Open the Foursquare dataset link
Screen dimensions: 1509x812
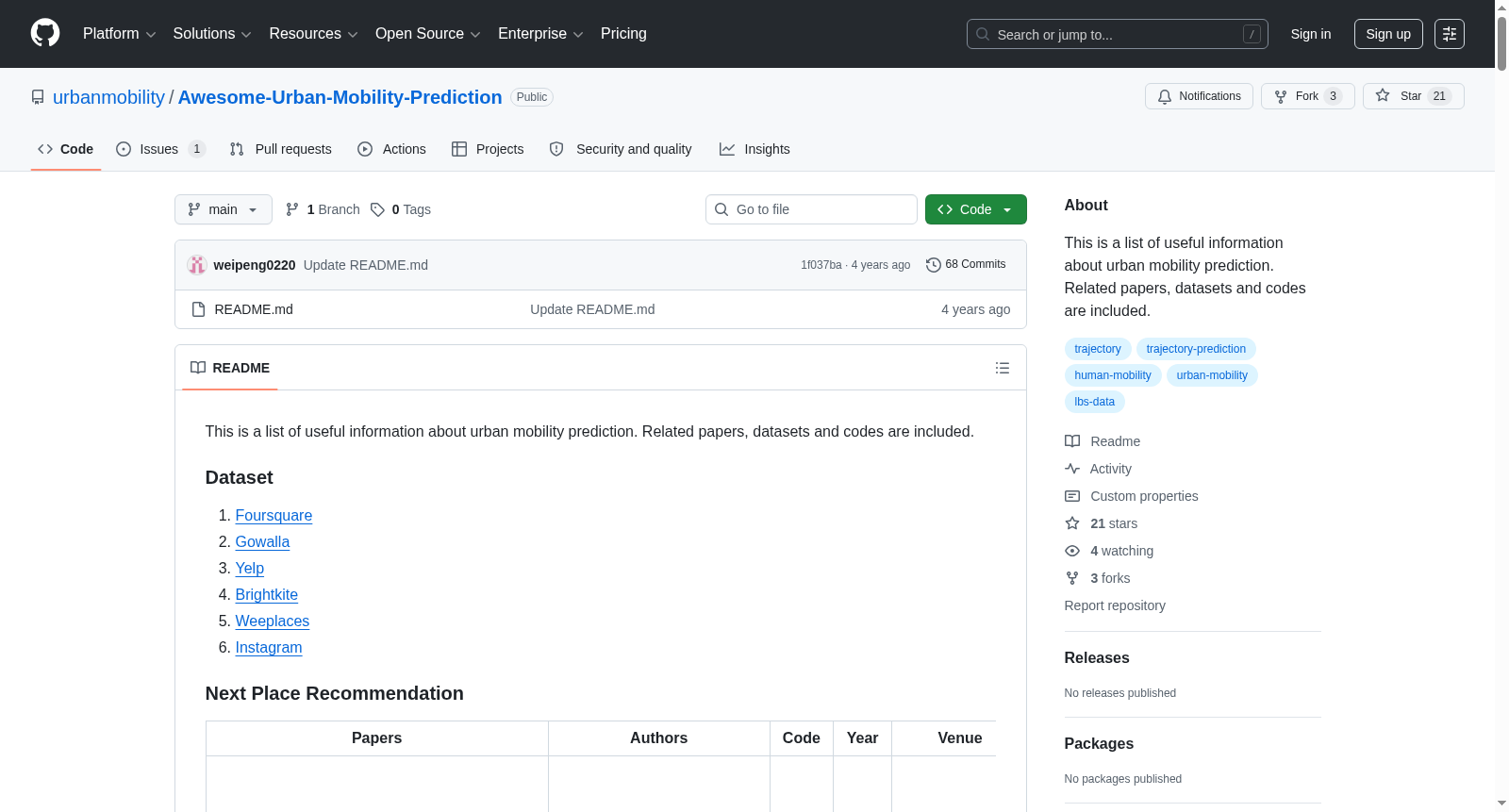point(274,515)
